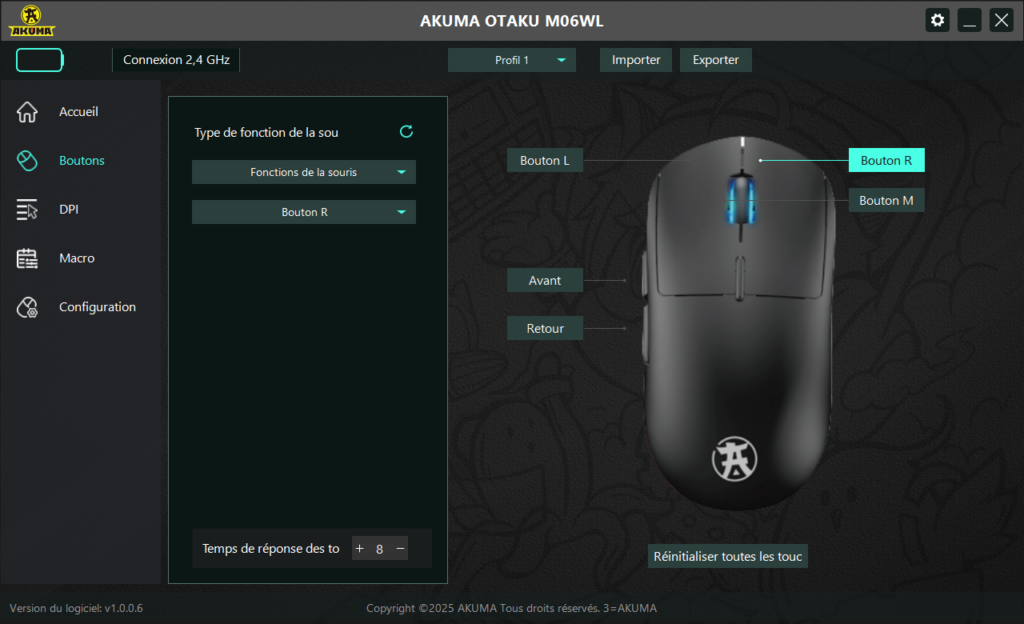Click the Temps de réponse des to label

point(271,549)
